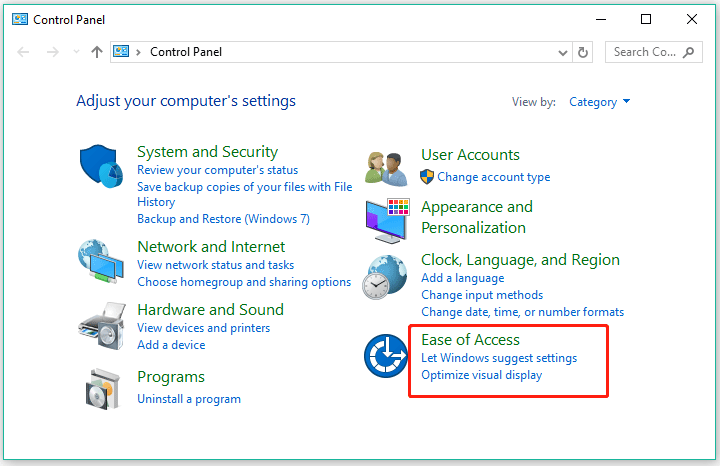
Task: Click the Control Panel icon in address bar
Action: pos(121,51)
